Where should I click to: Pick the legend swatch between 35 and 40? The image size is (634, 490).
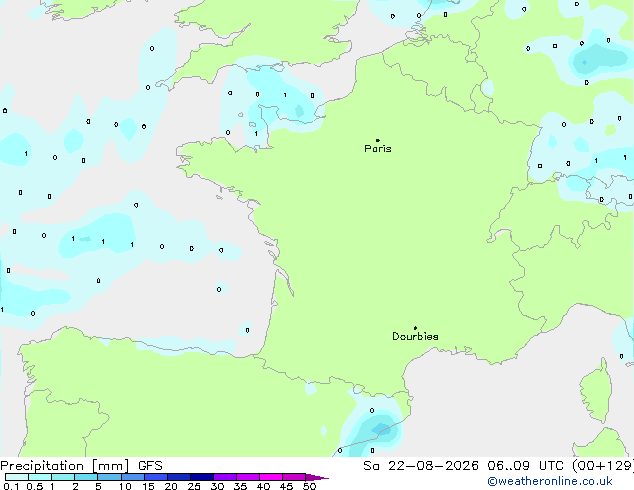pyautogui.click(x=248, y=477)
